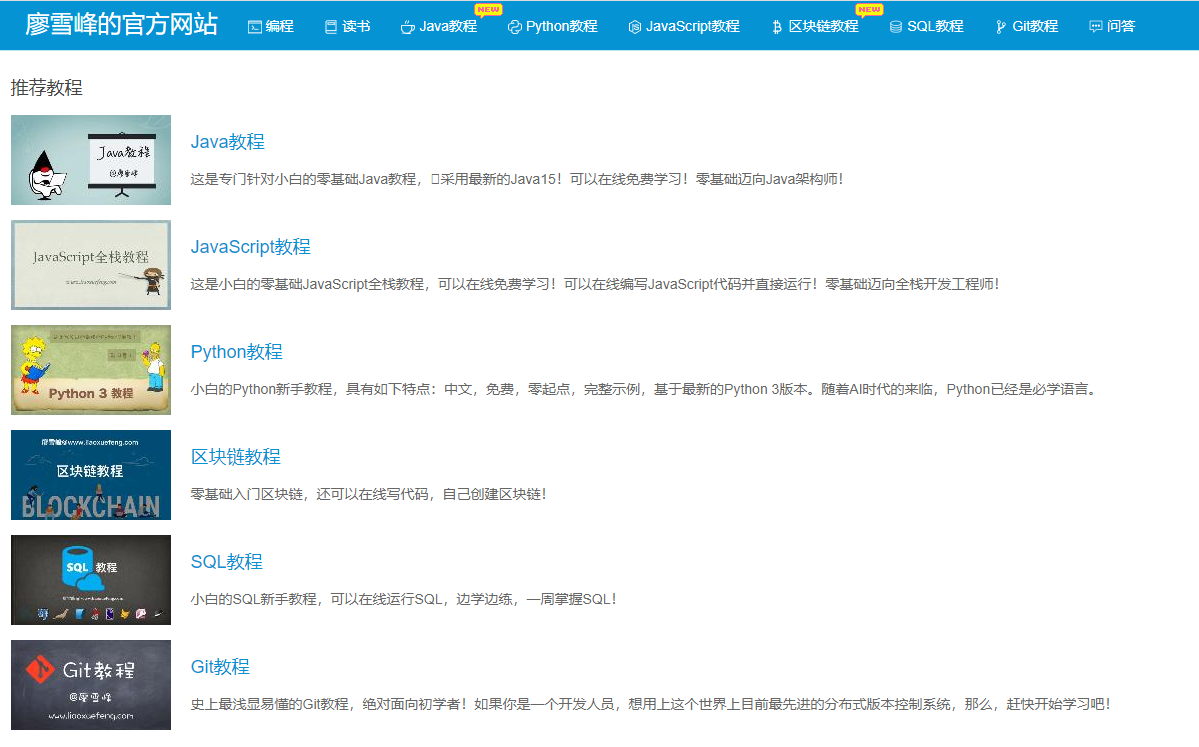Click the Python logo icon in the navigation bar

tap(514, 26)
